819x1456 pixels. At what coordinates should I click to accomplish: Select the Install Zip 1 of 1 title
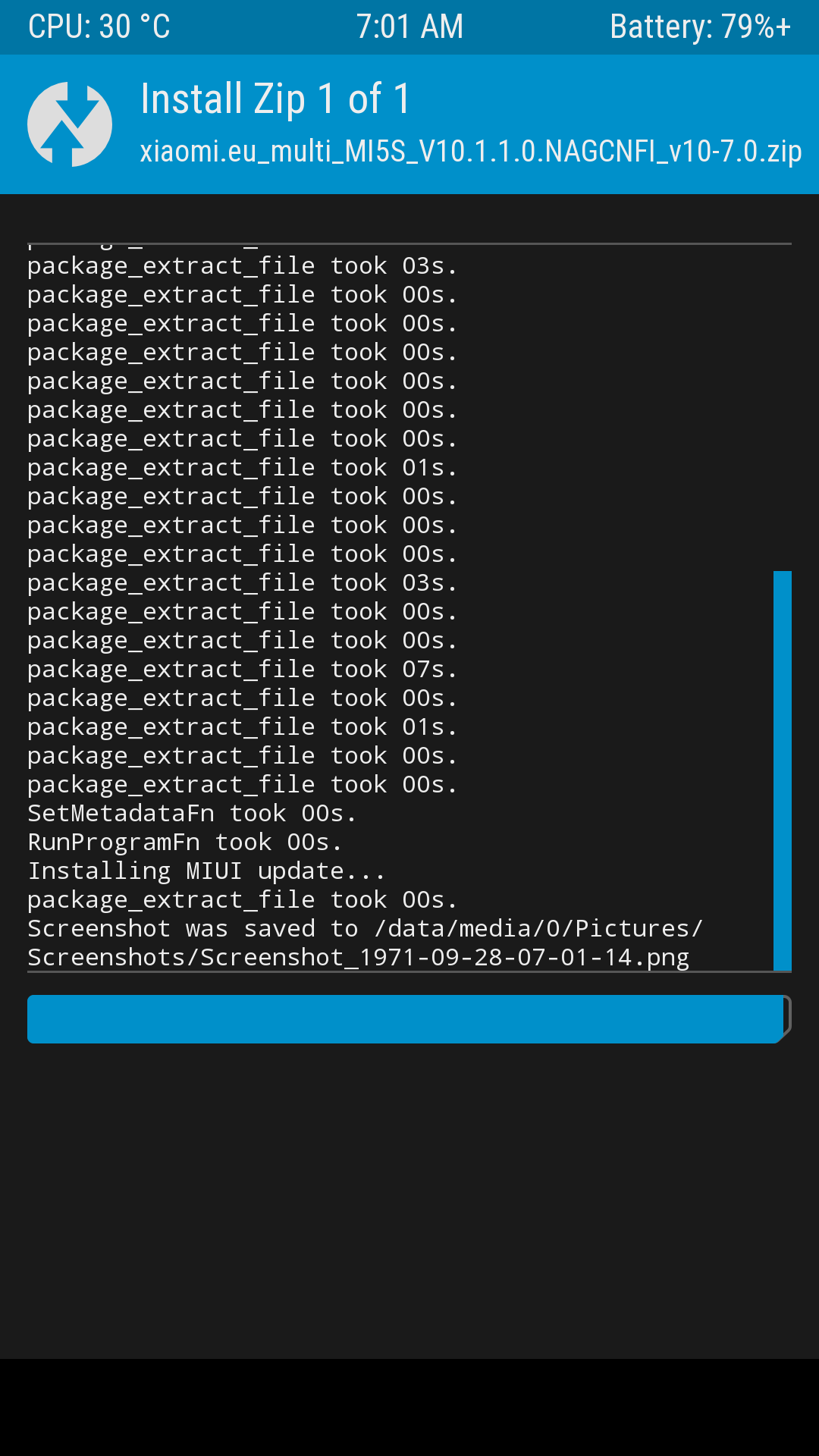(x=275, y=99)
